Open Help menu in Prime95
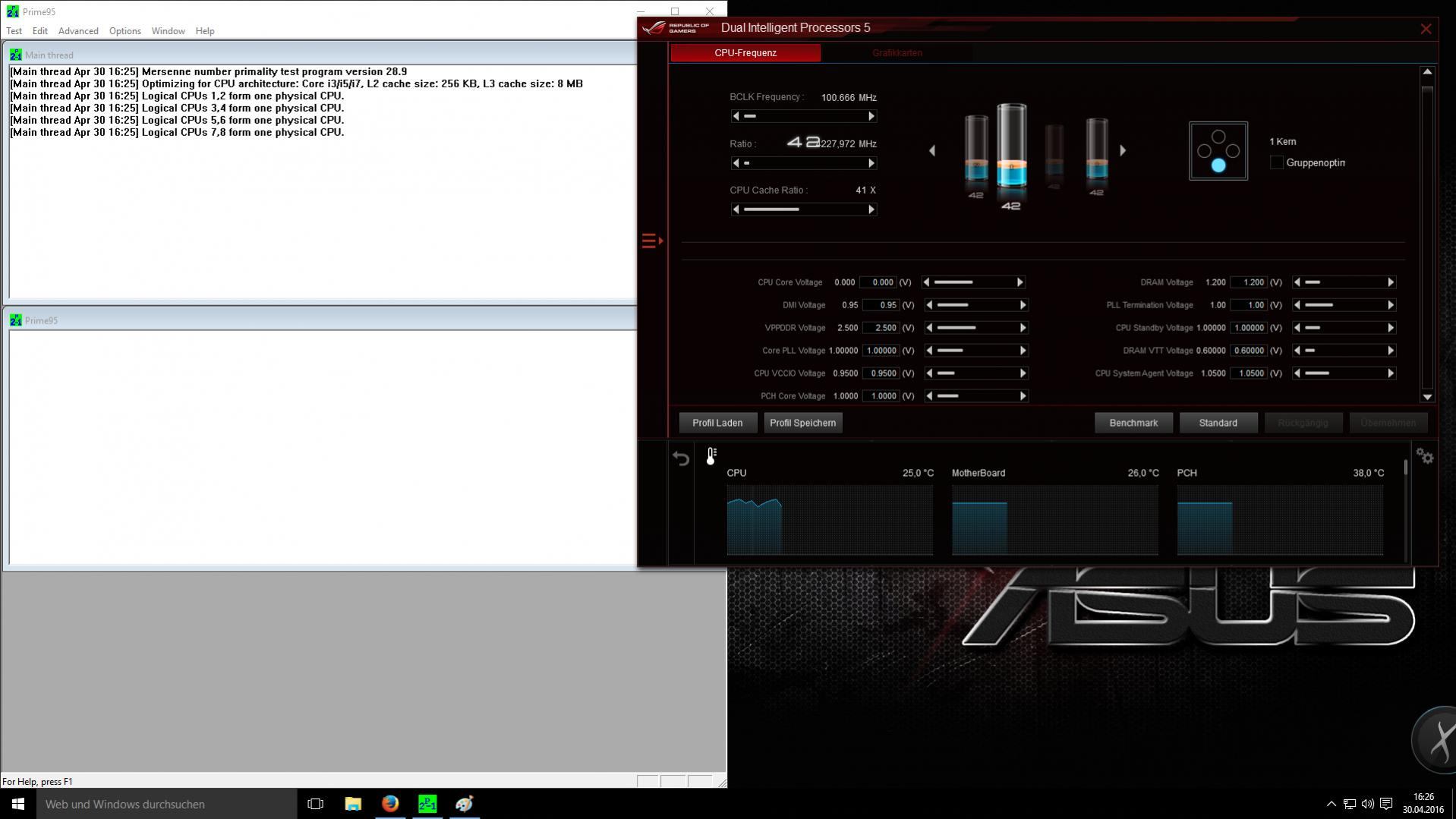Image resolution: width=1456 pixels, height=819 pixels. pos(205,31)
